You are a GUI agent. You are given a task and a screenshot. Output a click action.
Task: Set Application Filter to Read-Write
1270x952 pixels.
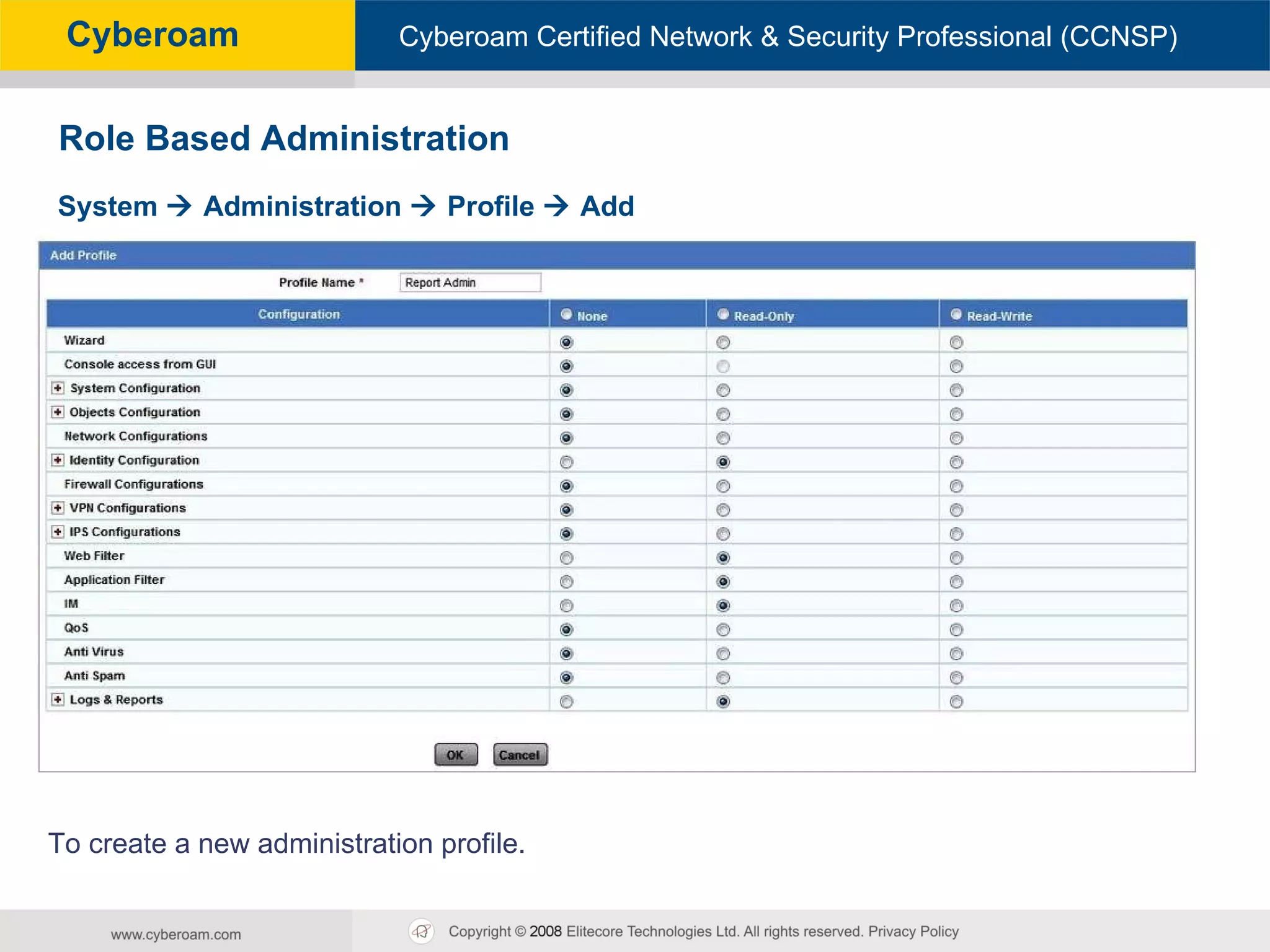(x=956, y=581)
